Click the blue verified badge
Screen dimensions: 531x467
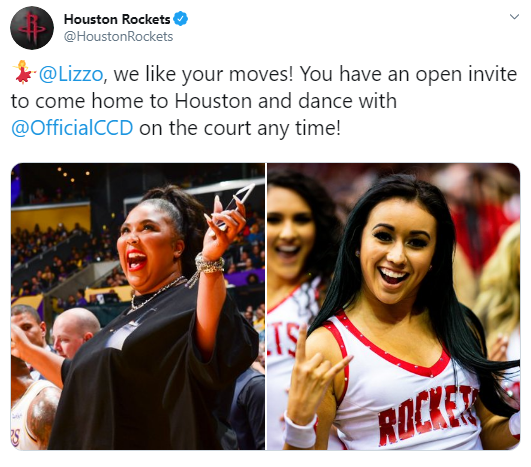tap(180, 19)
